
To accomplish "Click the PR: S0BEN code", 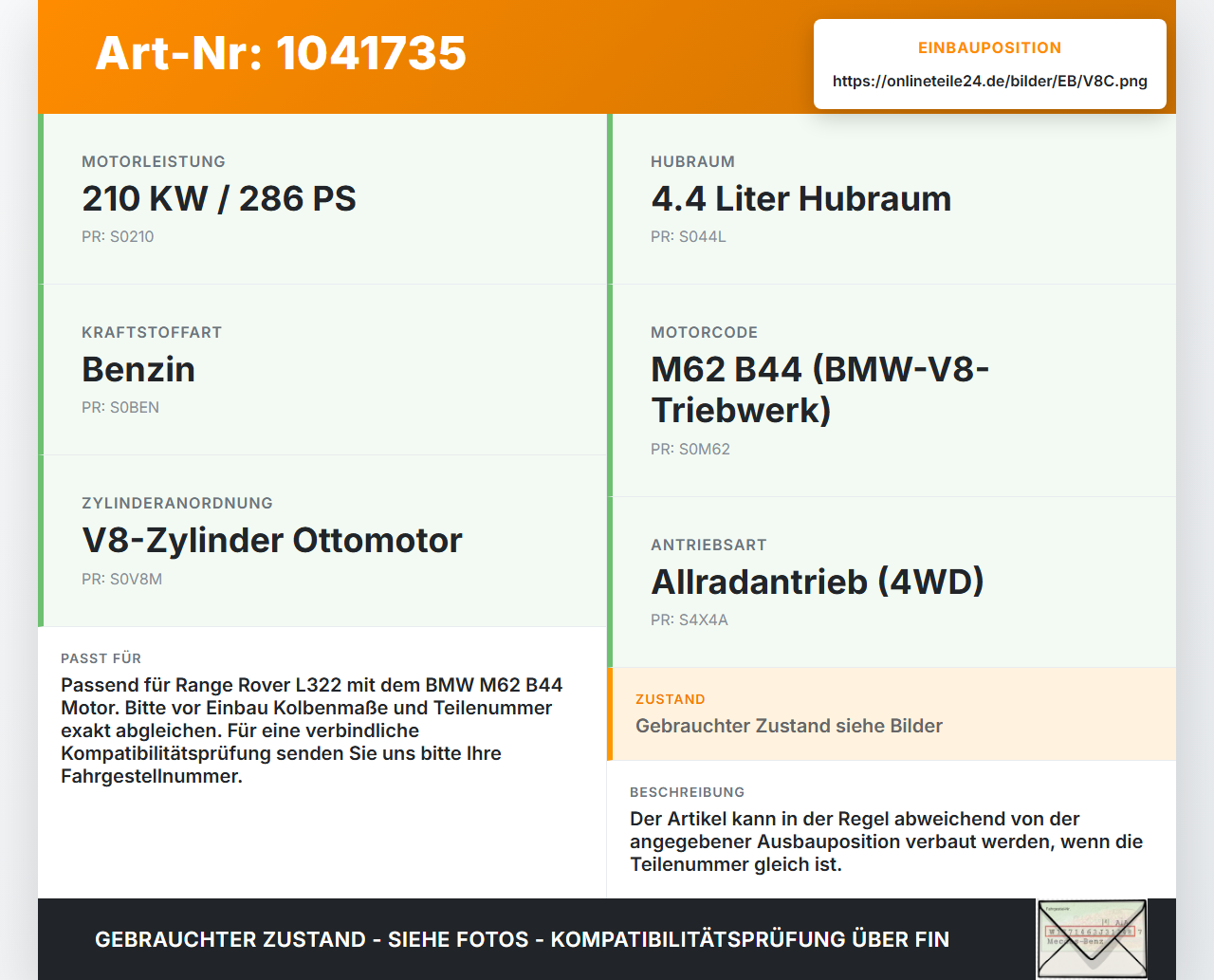I will pos(120,408).
